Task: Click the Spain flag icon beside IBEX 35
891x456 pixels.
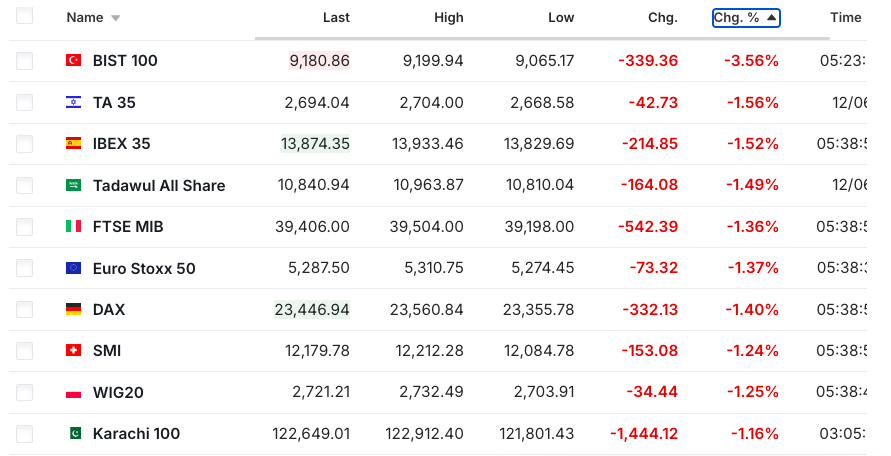Action: coord(73,144)
